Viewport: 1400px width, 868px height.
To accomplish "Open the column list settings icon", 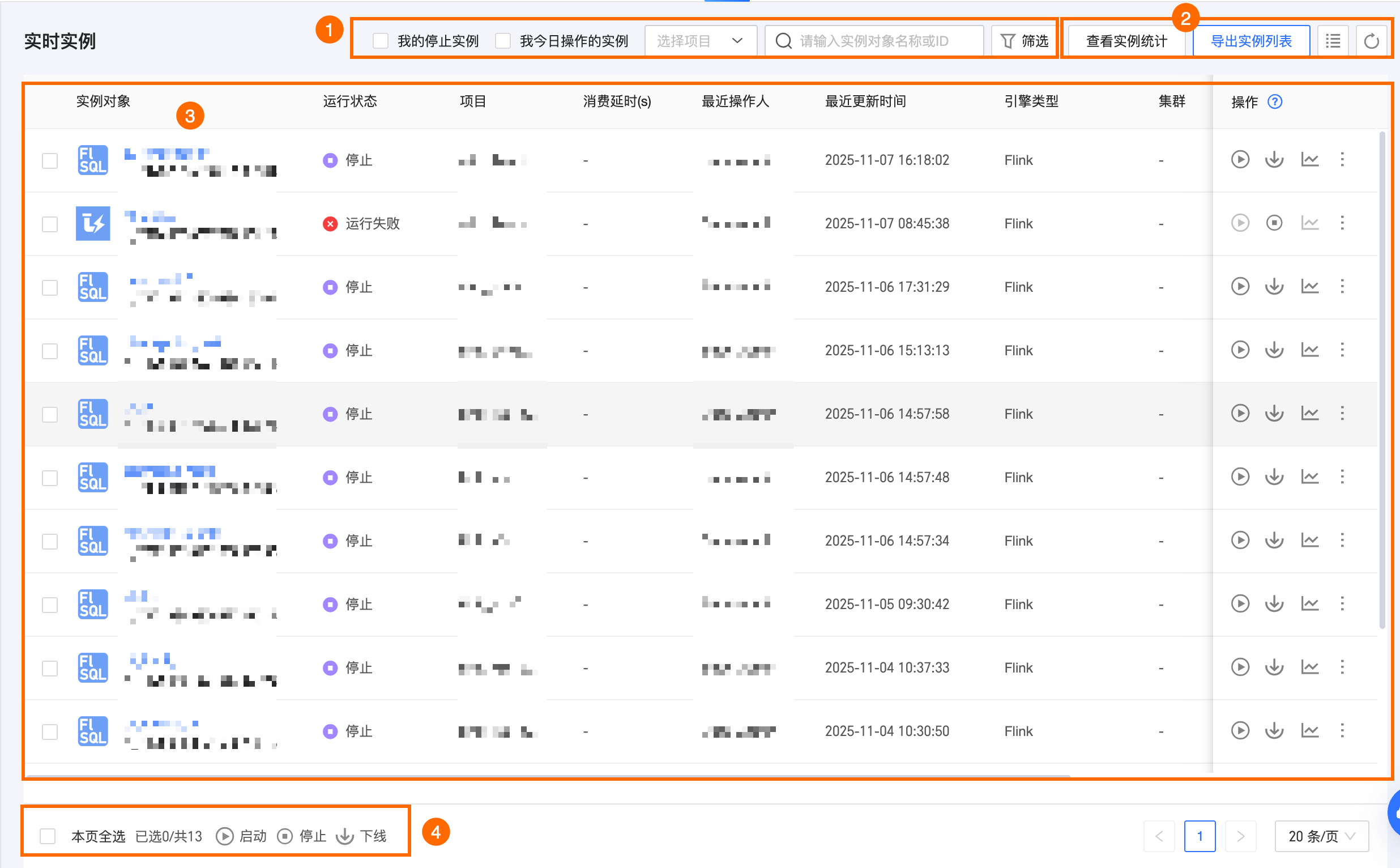I will pos(1333,41).
